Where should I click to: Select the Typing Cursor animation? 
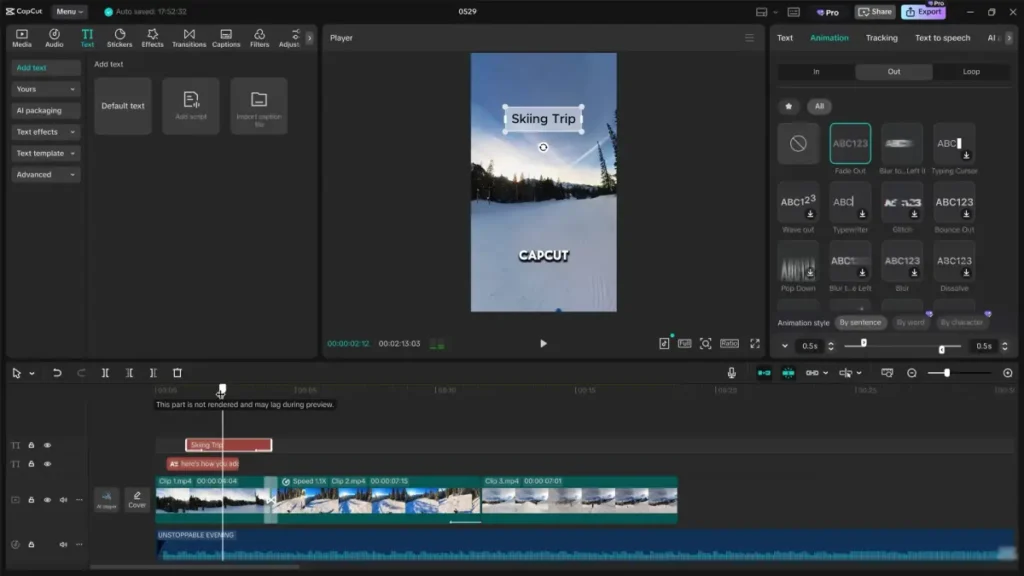[x=954, y=143]
